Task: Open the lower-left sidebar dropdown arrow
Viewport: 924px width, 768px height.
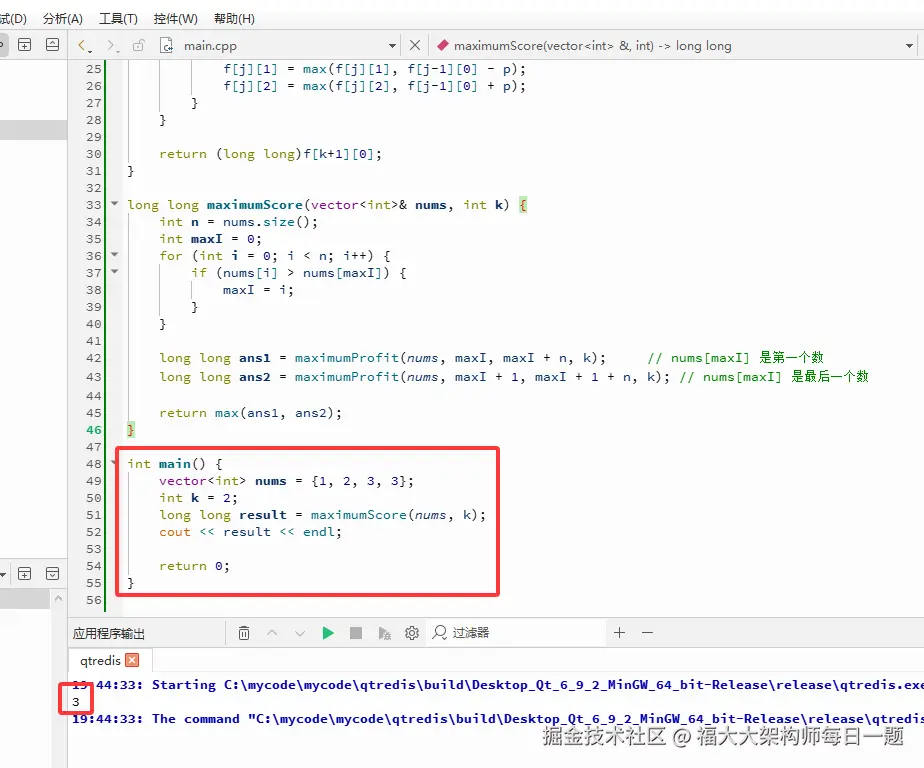Action: (3, 574)
